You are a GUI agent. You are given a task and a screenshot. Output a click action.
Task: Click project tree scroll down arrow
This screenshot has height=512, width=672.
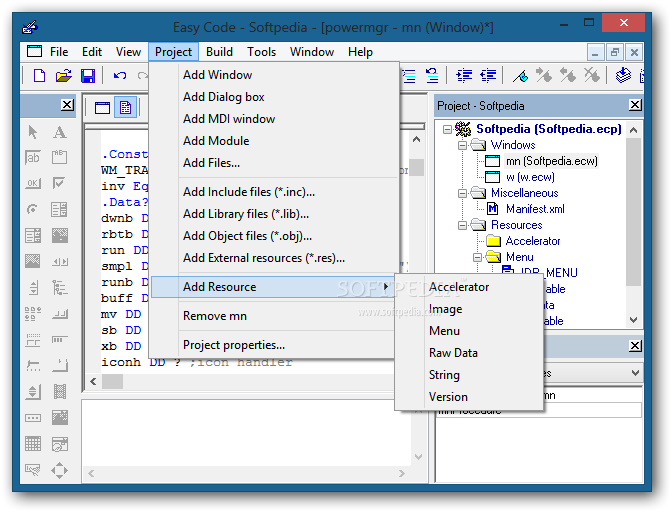(x=634, y=320)
